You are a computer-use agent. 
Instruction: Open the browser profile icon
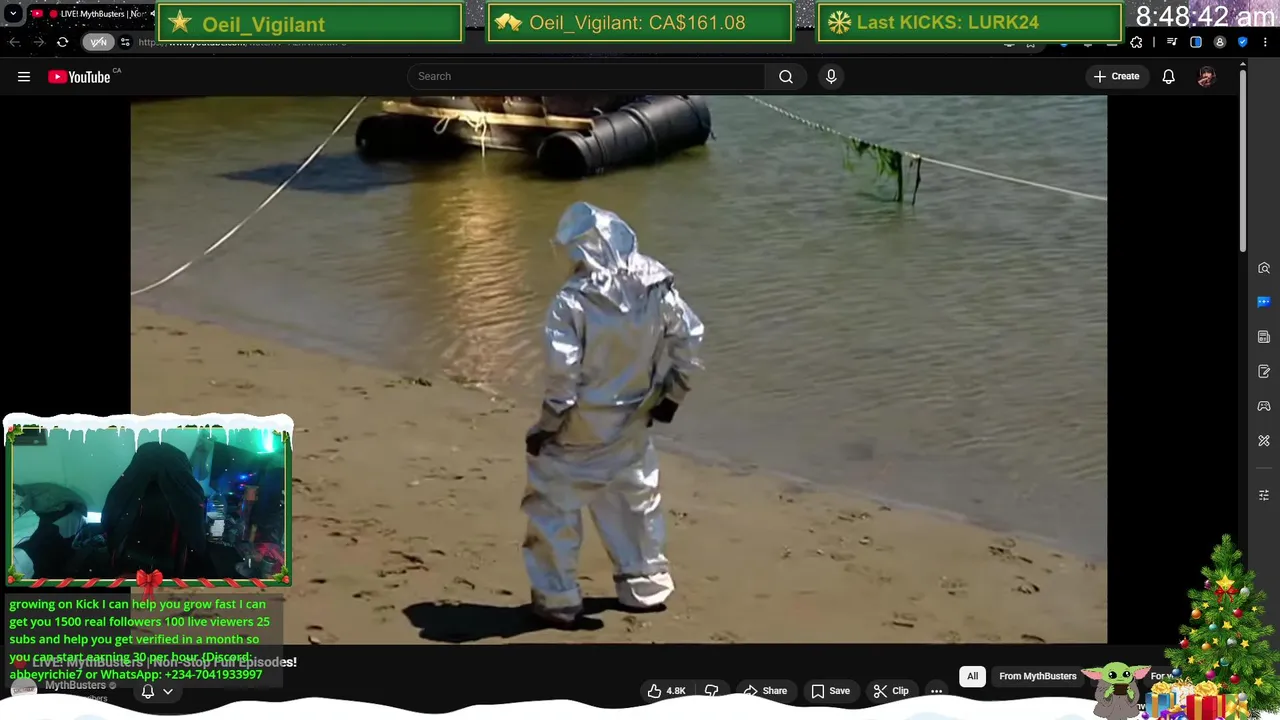click(x=1219, y=42)
